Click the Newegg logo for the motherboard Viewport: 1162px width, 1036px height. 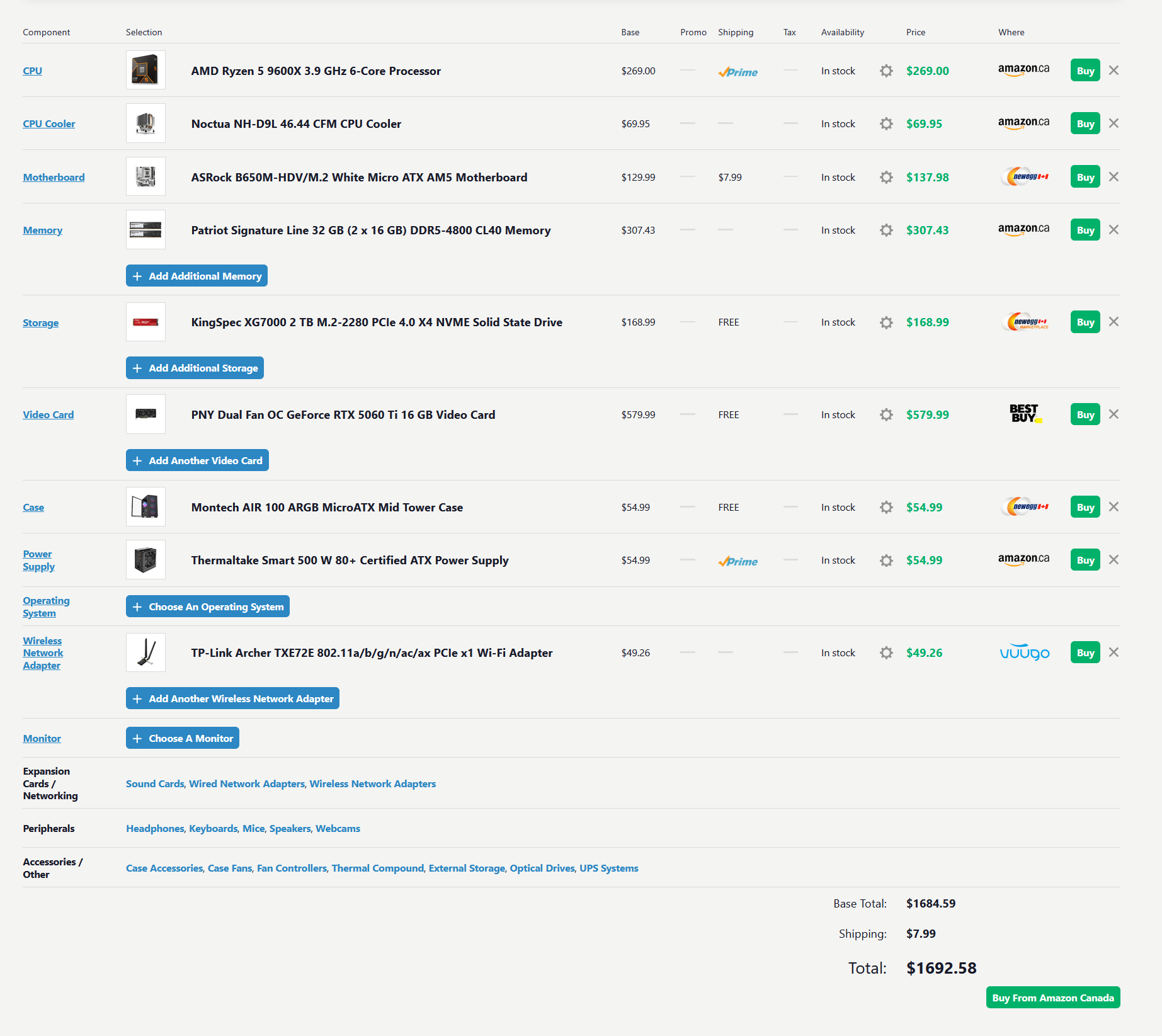1025,177
